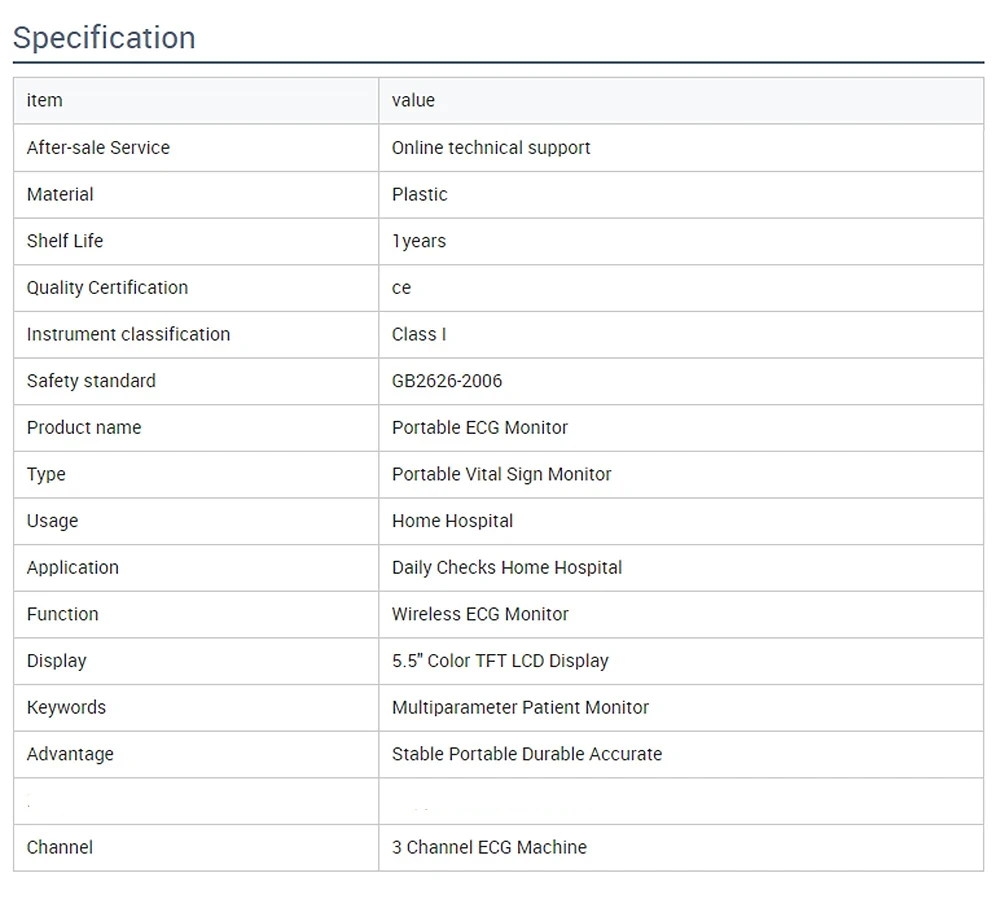The height and width of the screenshot is (918, 1000).
Task: Click 'Online technical support' value
Action: point(491,147)
